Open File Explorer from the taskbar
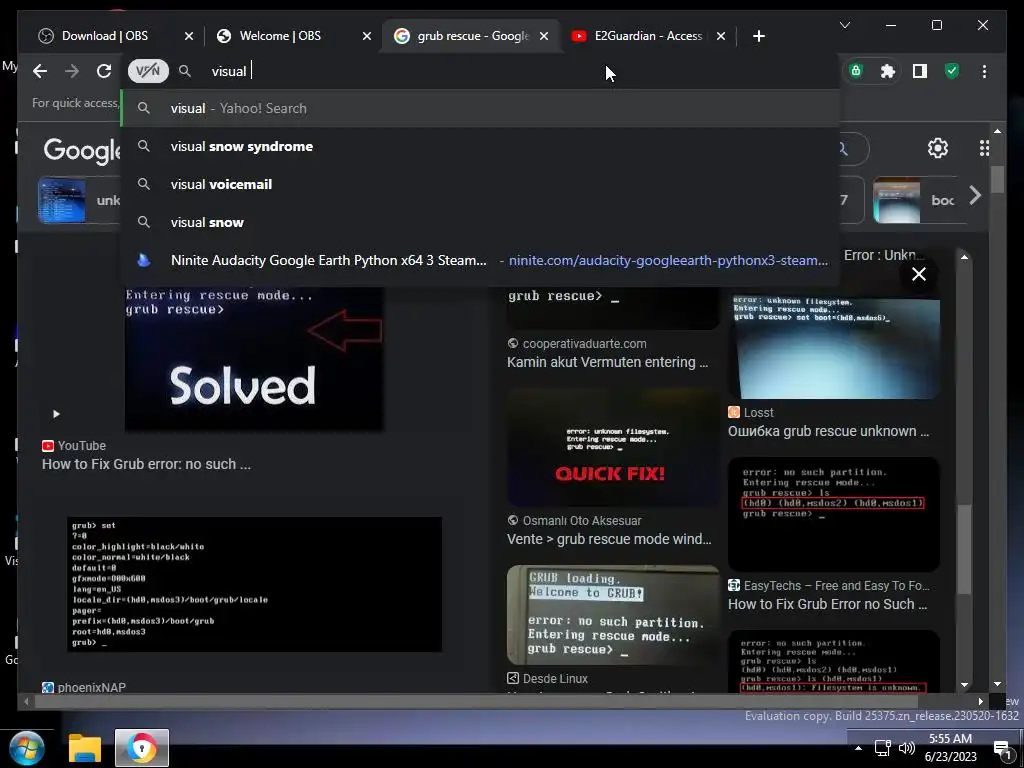Viewport: 1024px width, 768px height. [x=85, y=748]
